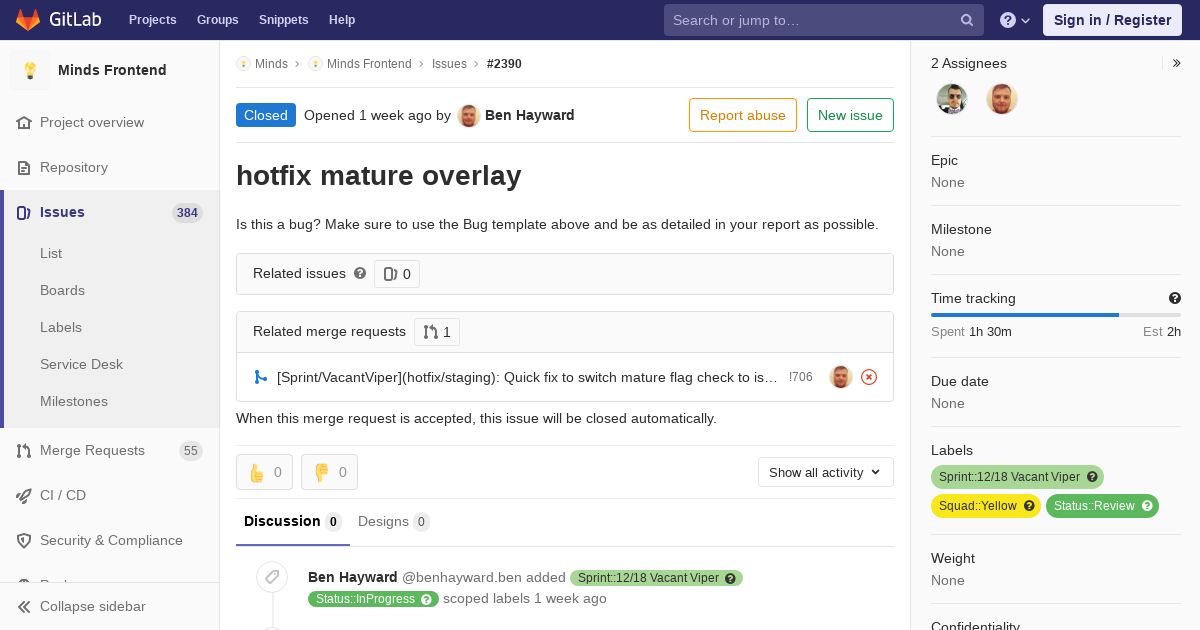Click the #2390 breadcrumb item
This screenshot has width=1200, height=630.
(504, 64)
